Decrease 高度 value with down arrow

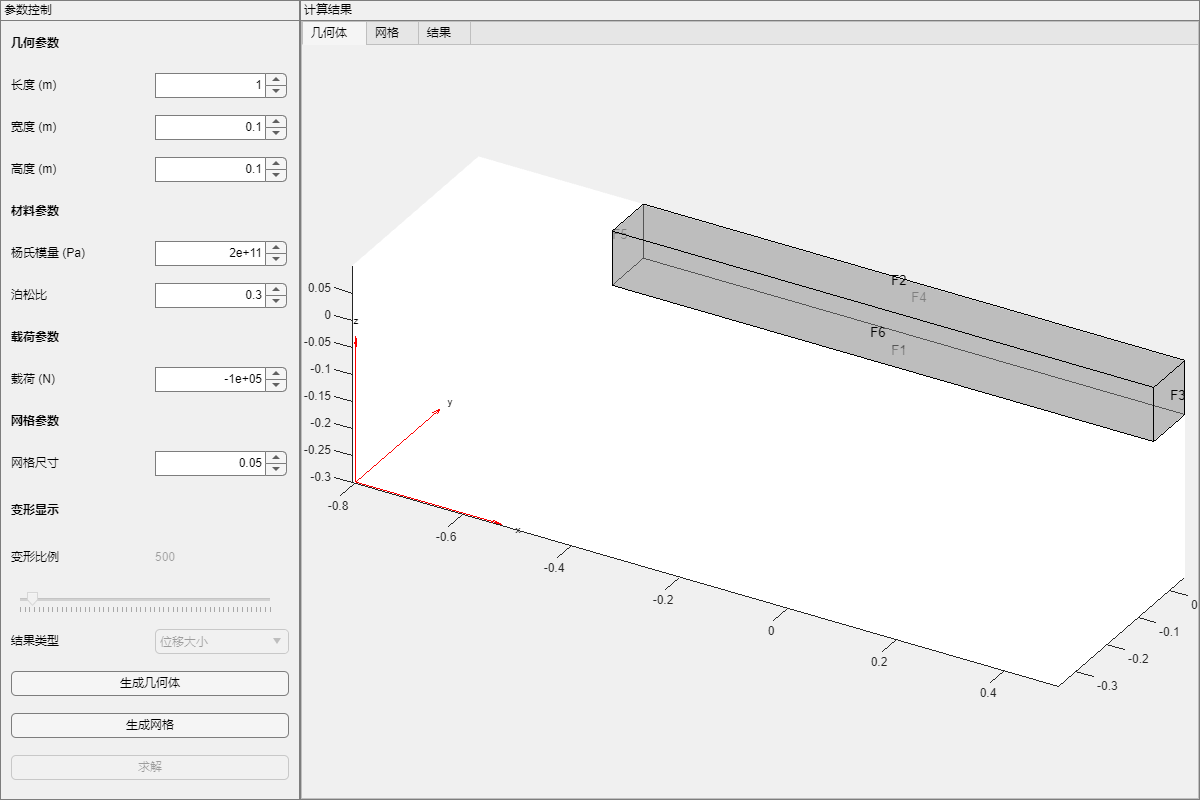click(276, 176)
